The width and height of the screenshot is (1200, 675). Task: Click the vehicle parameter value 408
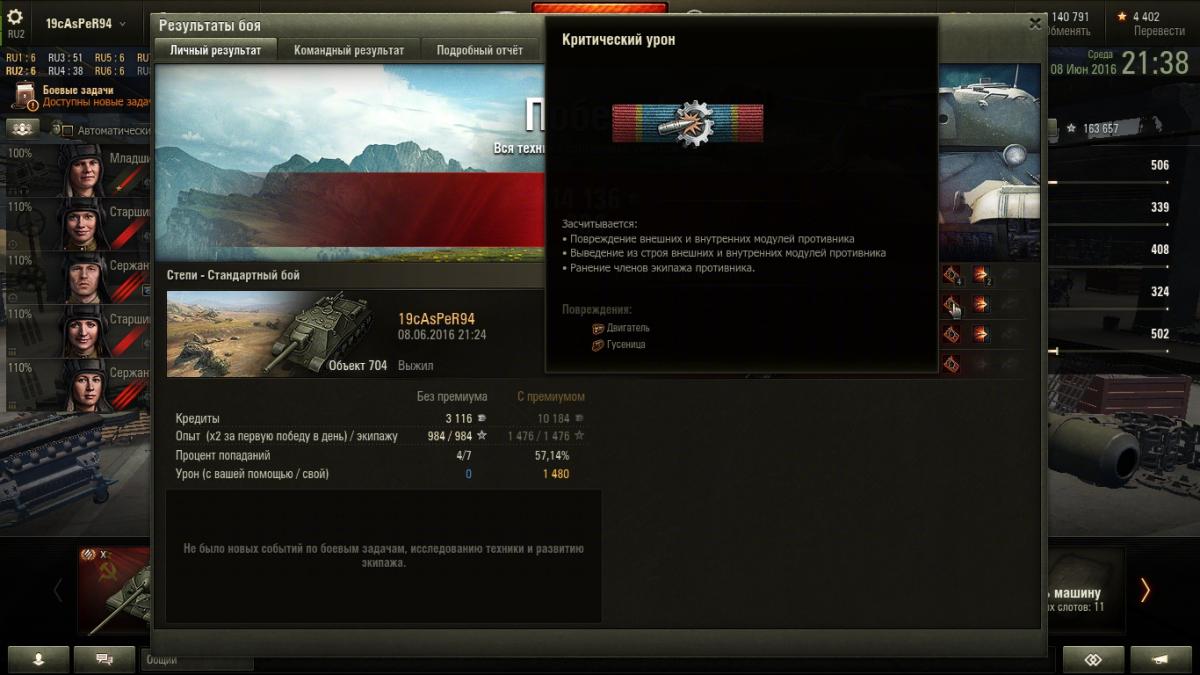1160,250
